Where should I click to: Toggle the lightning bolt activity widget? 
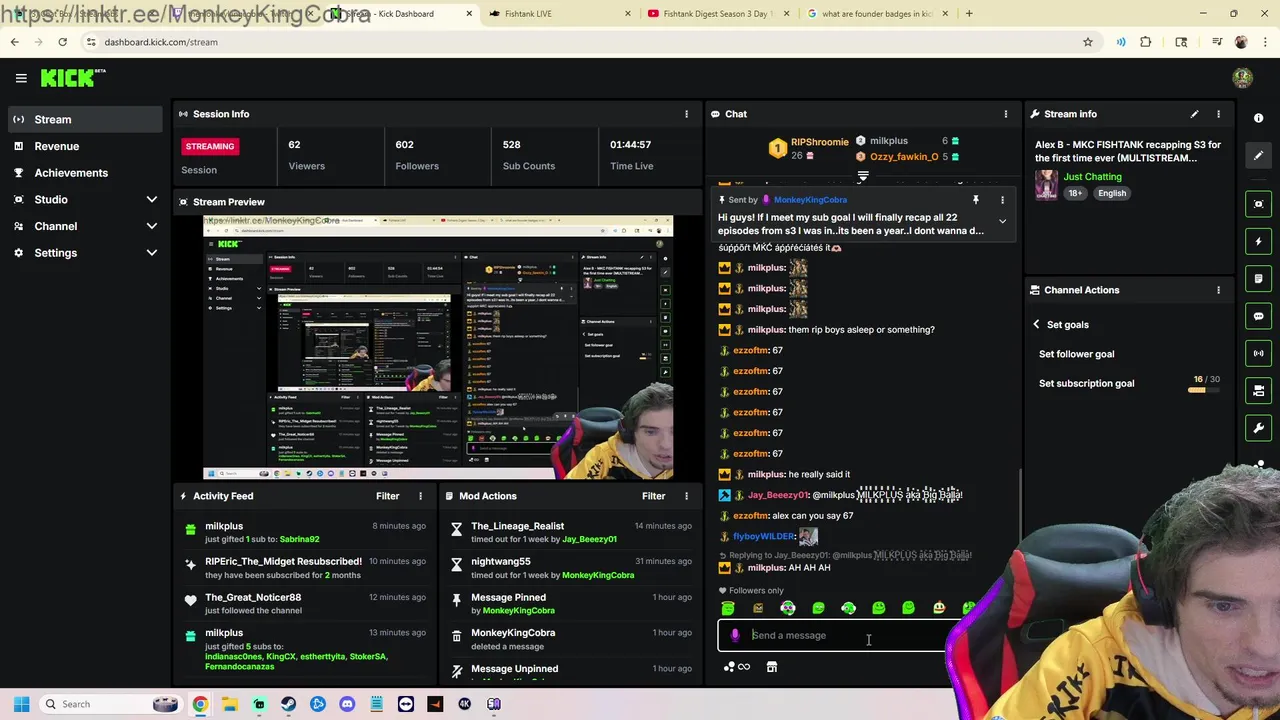1258,241
